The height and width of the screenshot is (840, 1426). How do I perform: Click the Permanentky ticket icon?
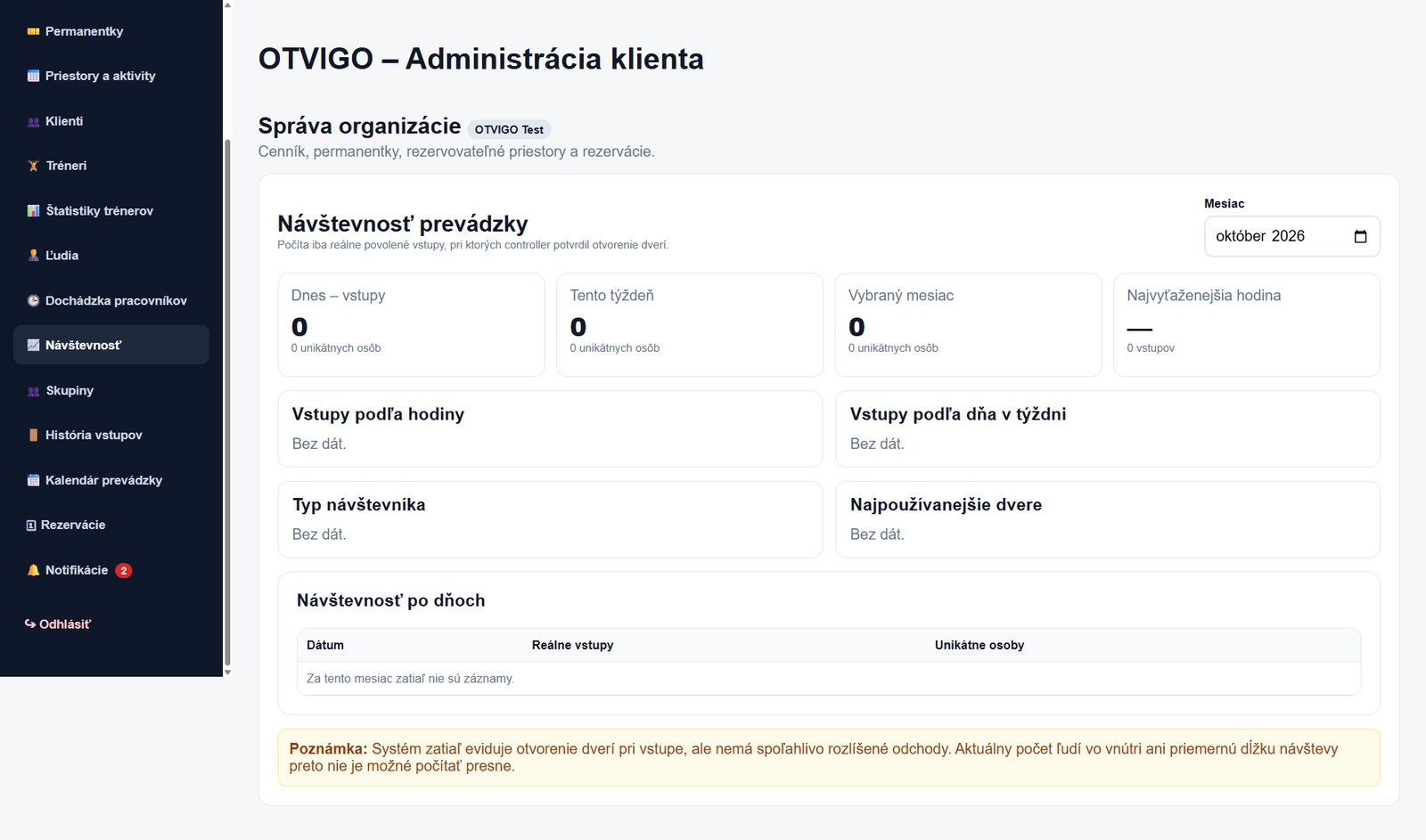(x=33, y=31)
